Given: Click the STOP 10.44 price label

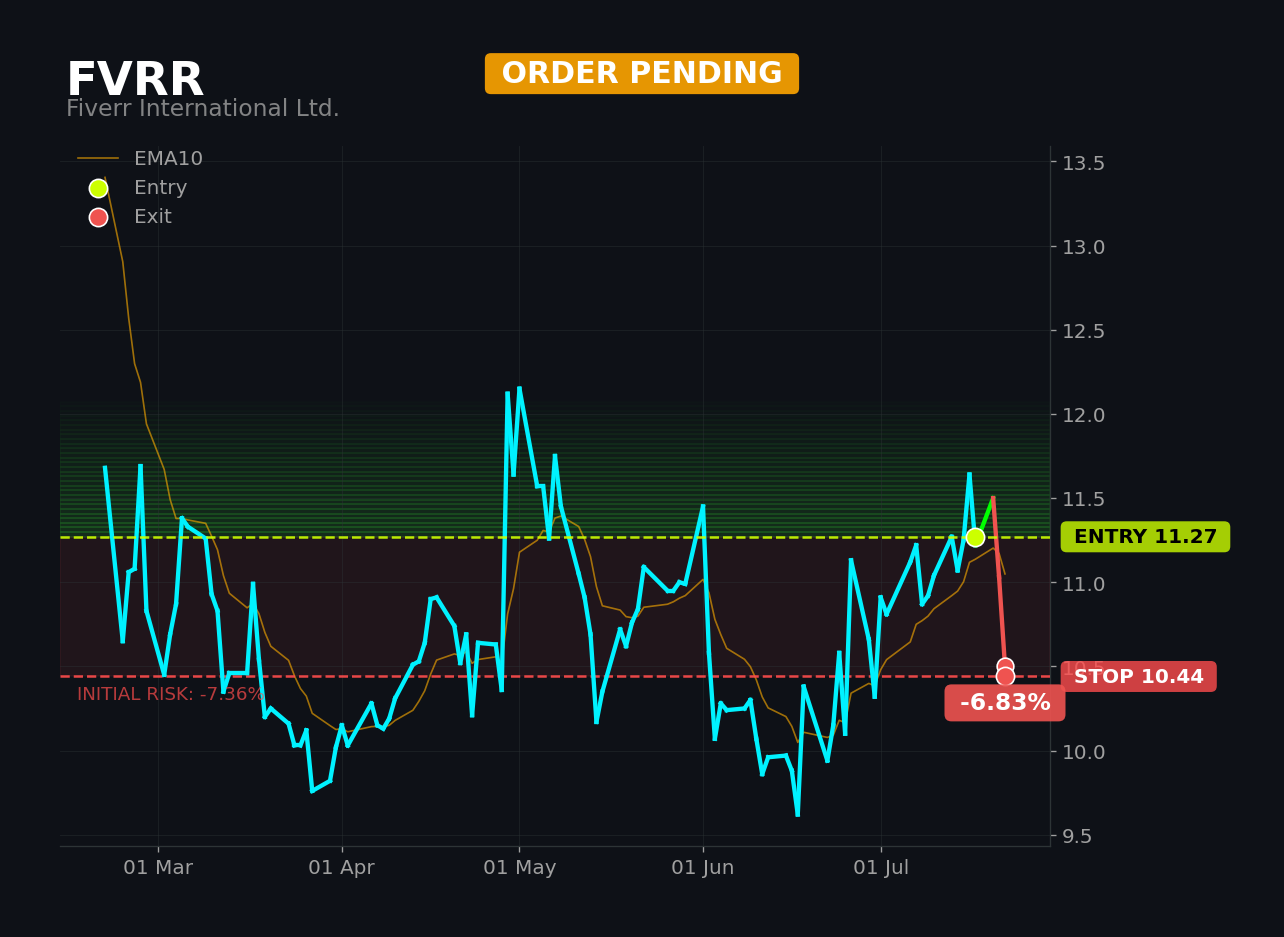Looking at the screenshot, I should point(1138,677).
